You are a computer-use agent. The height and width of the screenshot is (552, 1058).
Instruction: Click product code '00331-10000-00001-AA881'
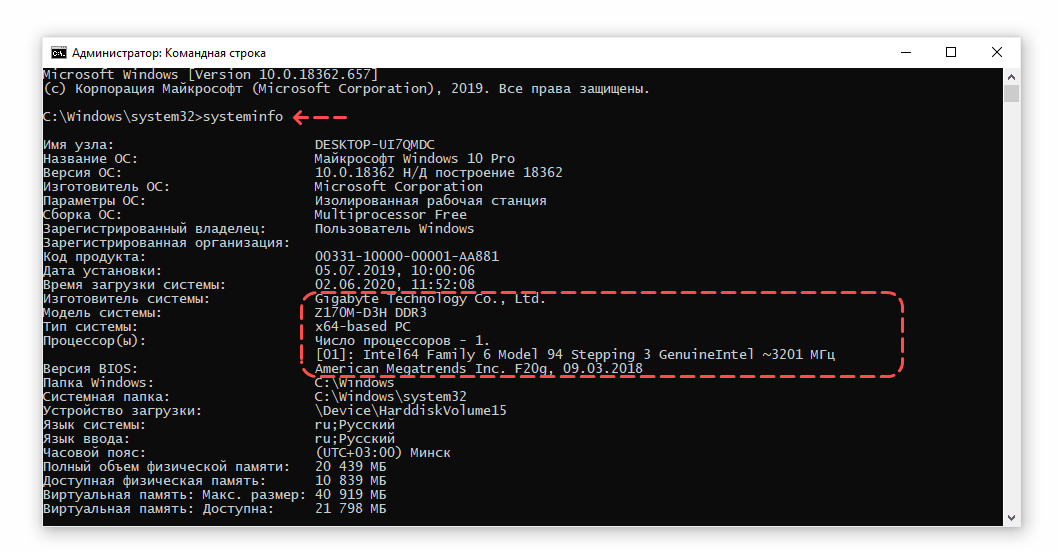point(407,256)
